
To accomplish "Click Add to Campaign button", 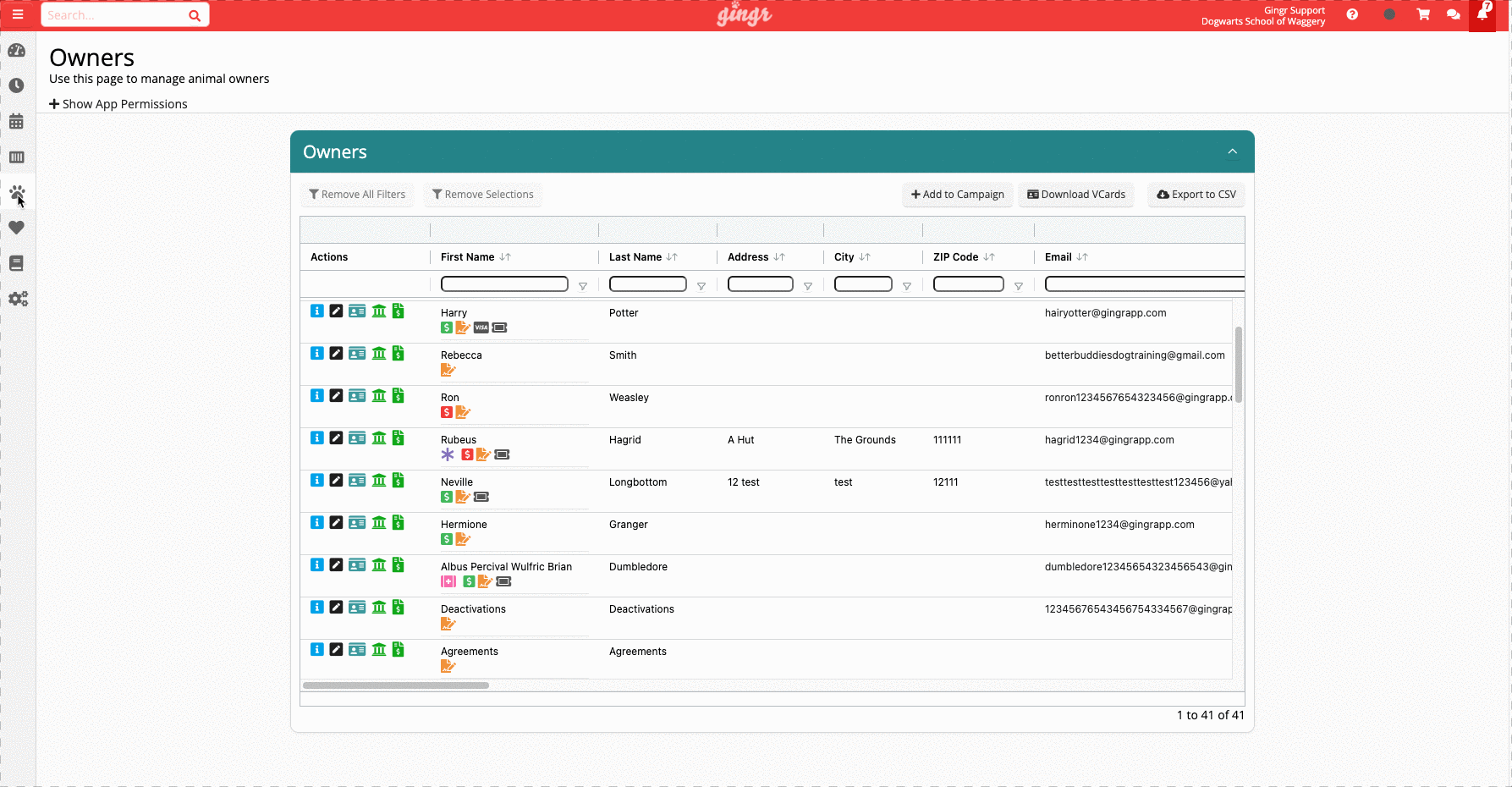I will (957, 195).
